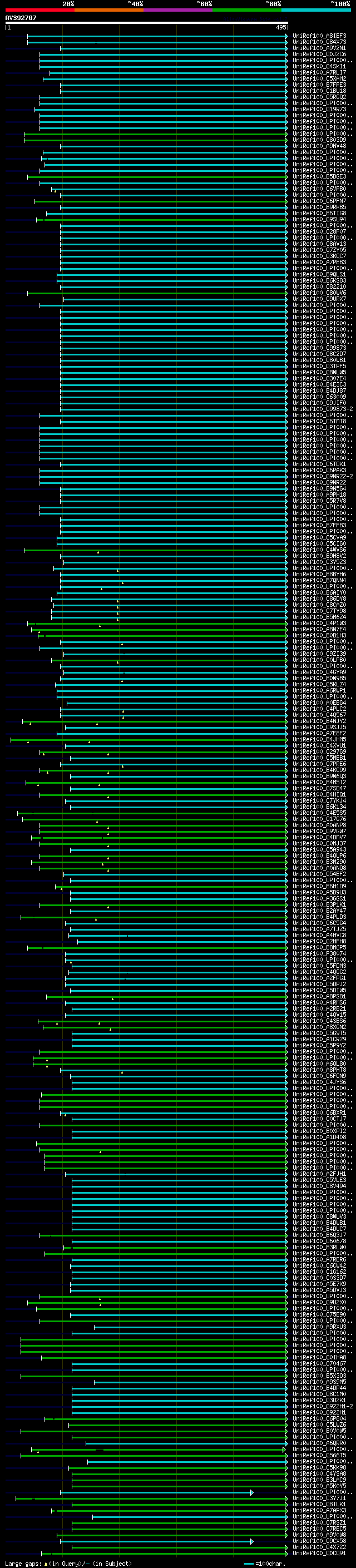This screenshot has width=356, height=1568.
Task: Click label UniRef100_B5X3Q3
Action: [319, 1376]
